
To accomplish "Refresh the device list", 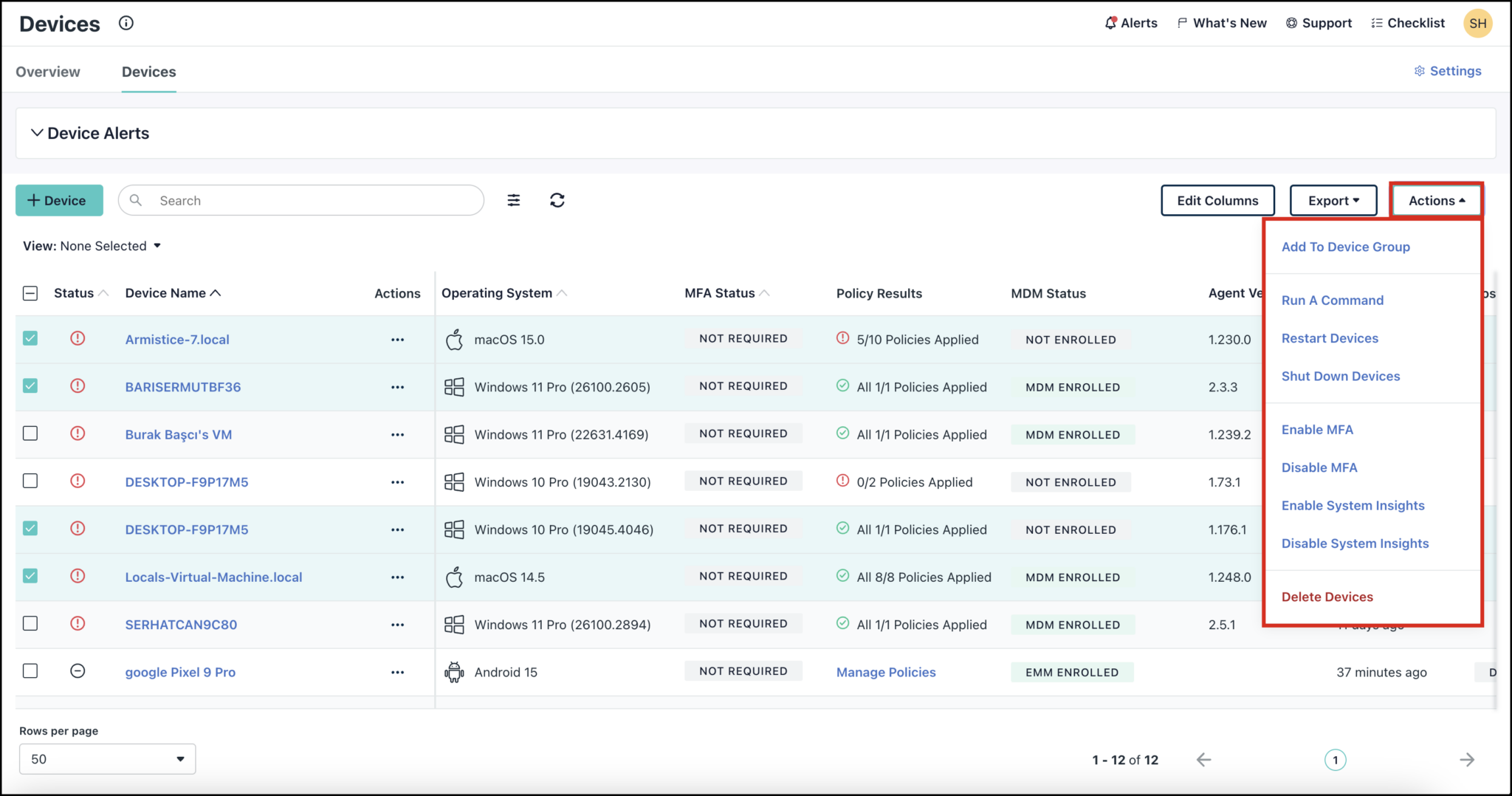I will click(557, 199).
